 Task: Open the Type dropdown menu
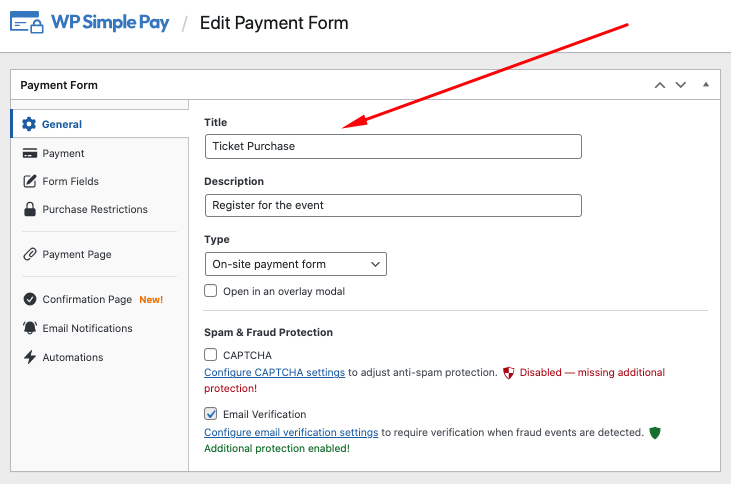[x=295, y=264]
